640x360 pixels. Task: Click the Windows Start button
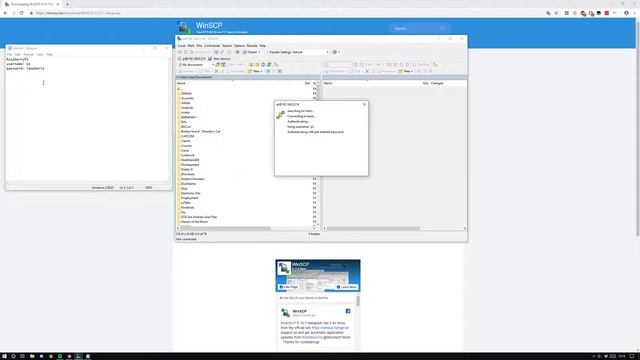pos(4,356)
